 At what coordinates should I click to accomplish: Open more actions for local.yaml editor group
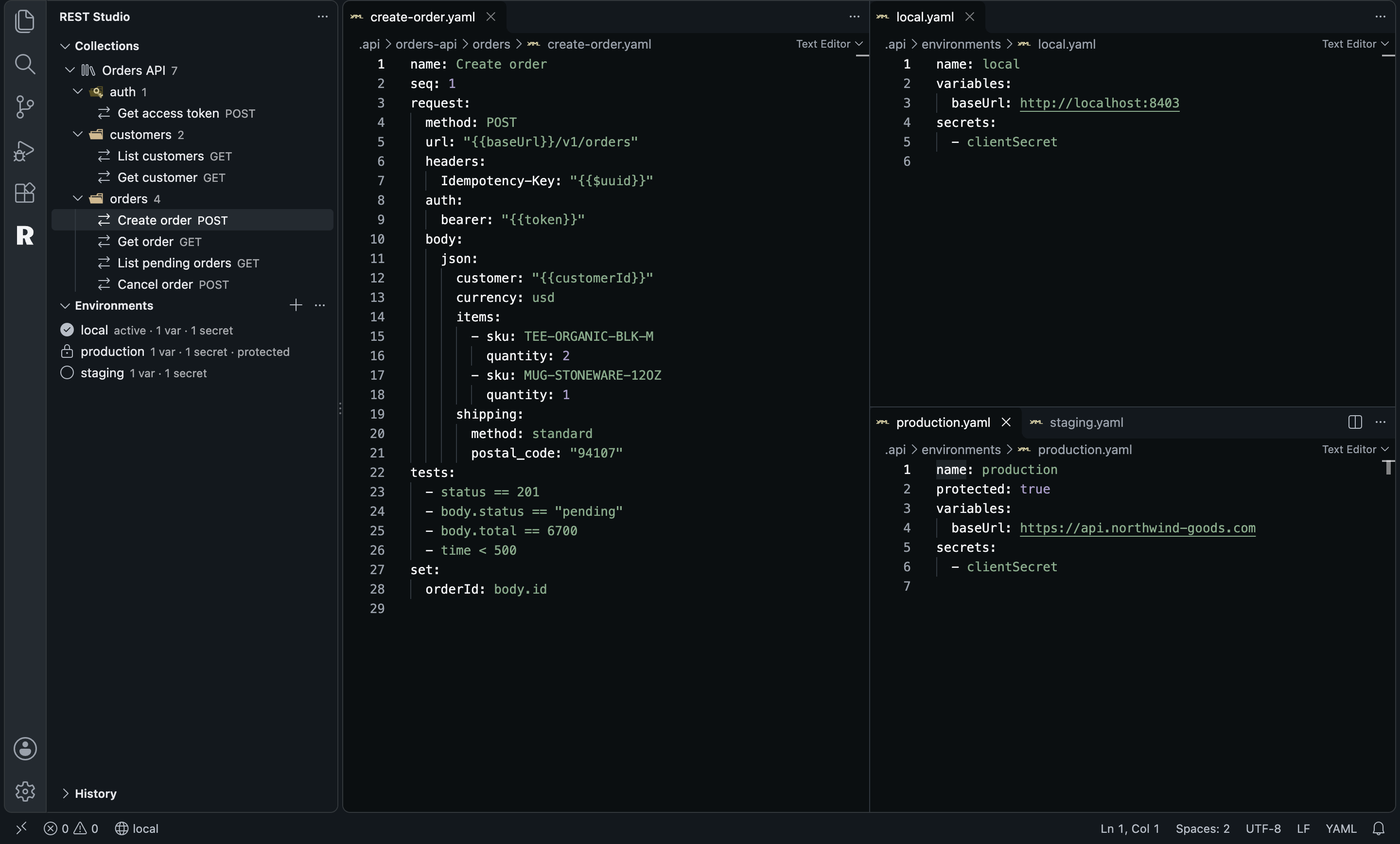[1380, 17]
